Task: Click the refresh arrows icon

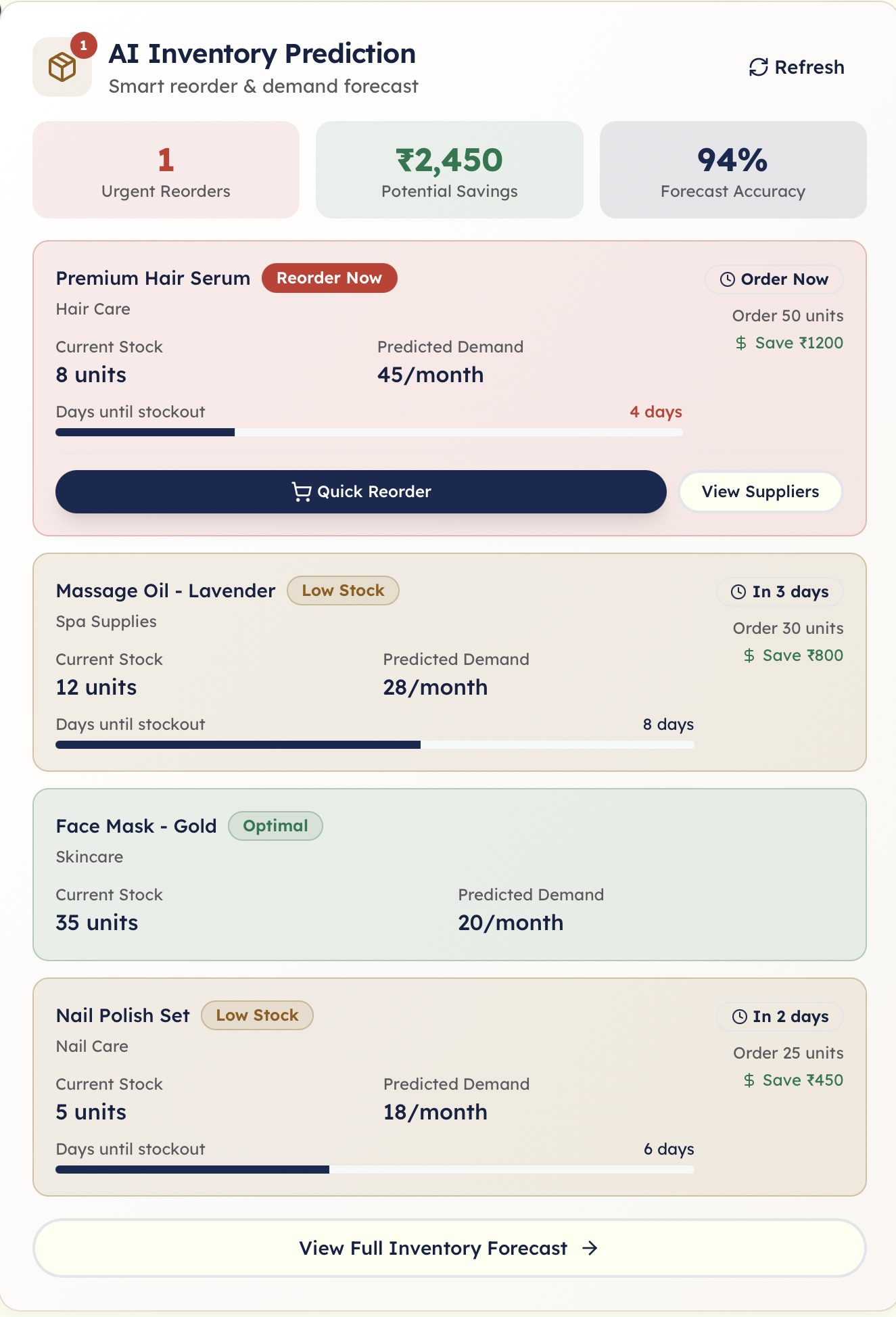Action: click(759, 67)
